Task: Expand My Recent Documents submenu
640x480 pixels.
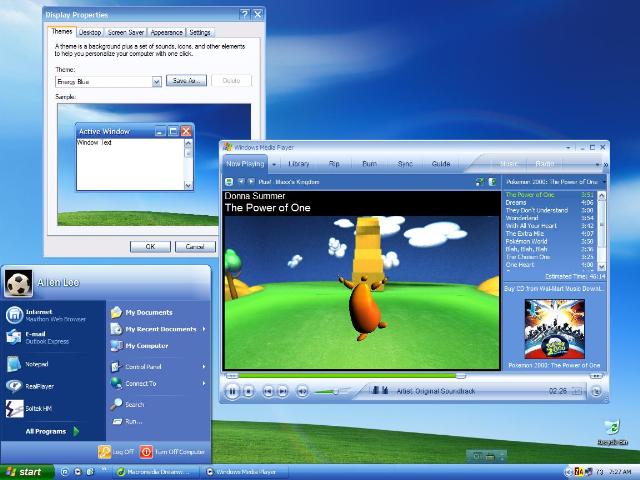Action: [158, 329]
